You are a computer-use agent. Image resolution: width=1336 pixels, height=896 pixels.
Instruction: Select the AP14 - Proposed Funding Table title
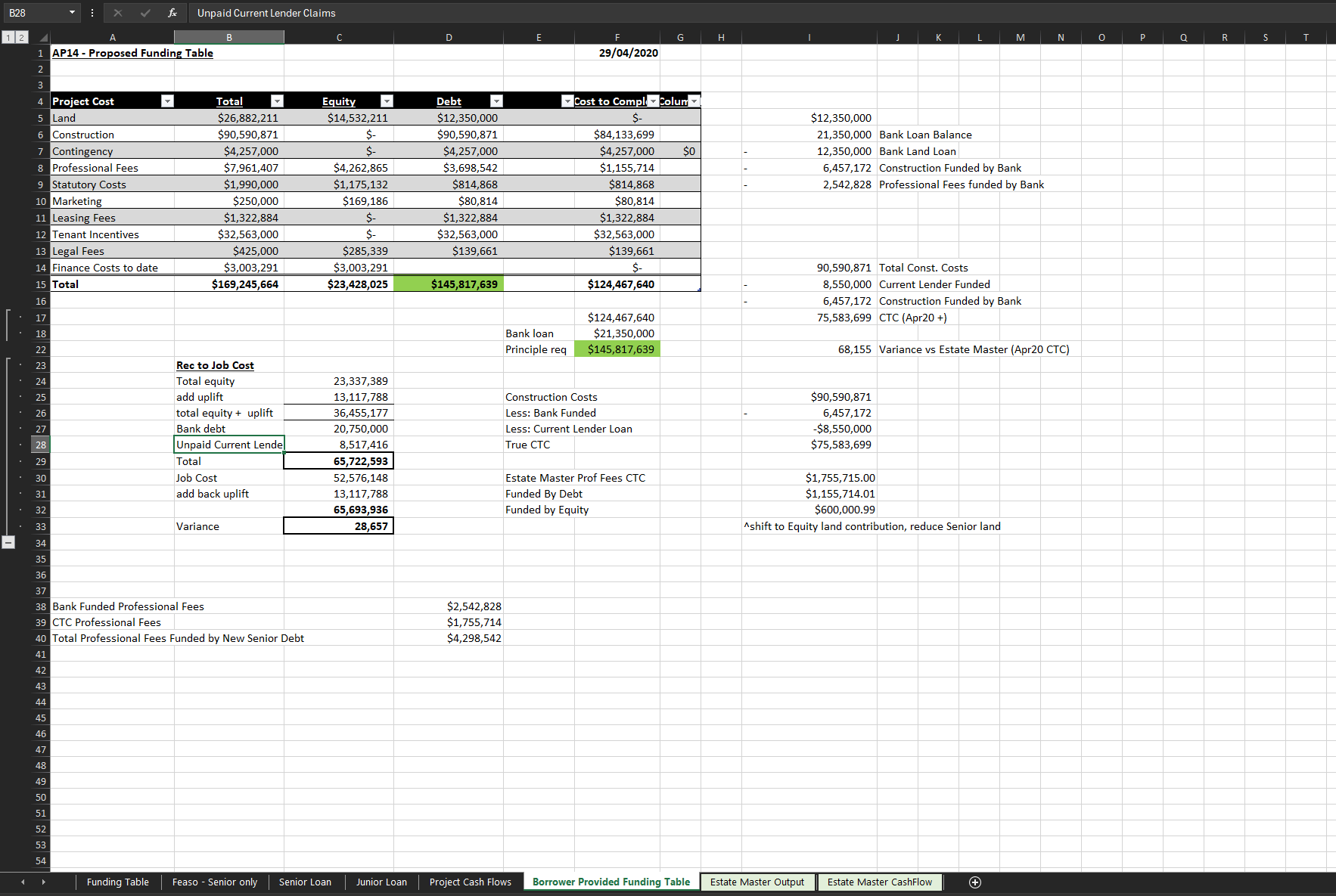click(x=132, y=53)
